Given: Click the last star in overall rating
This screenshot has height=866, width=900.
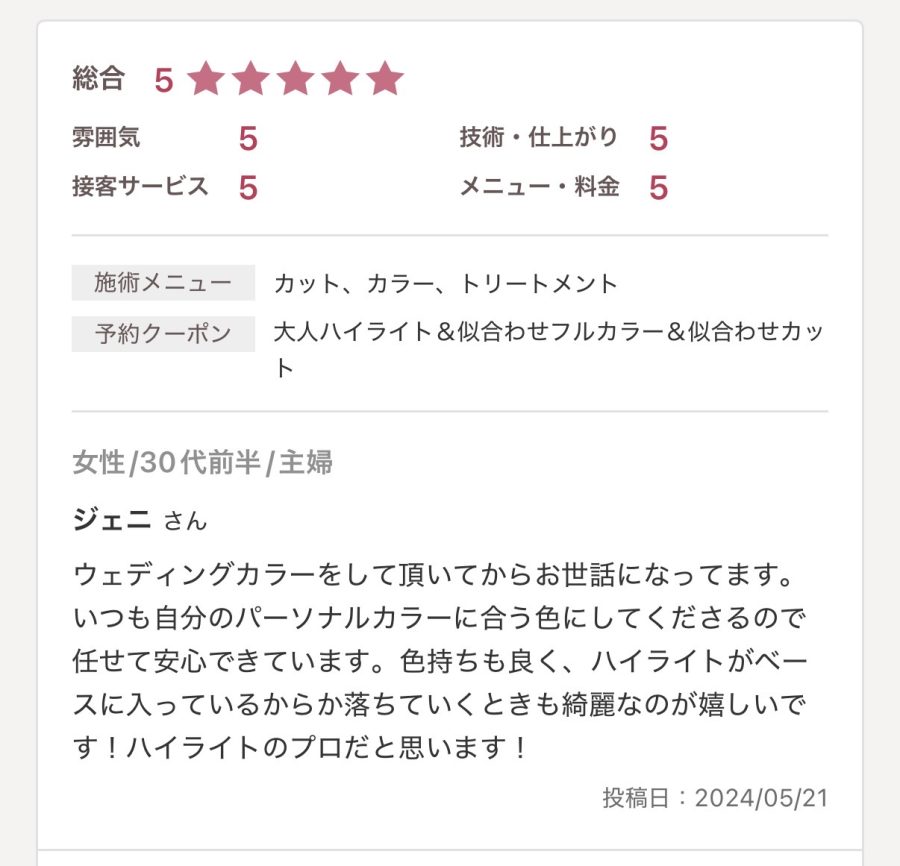Looking at the screenshot, I should click(384, 79).
